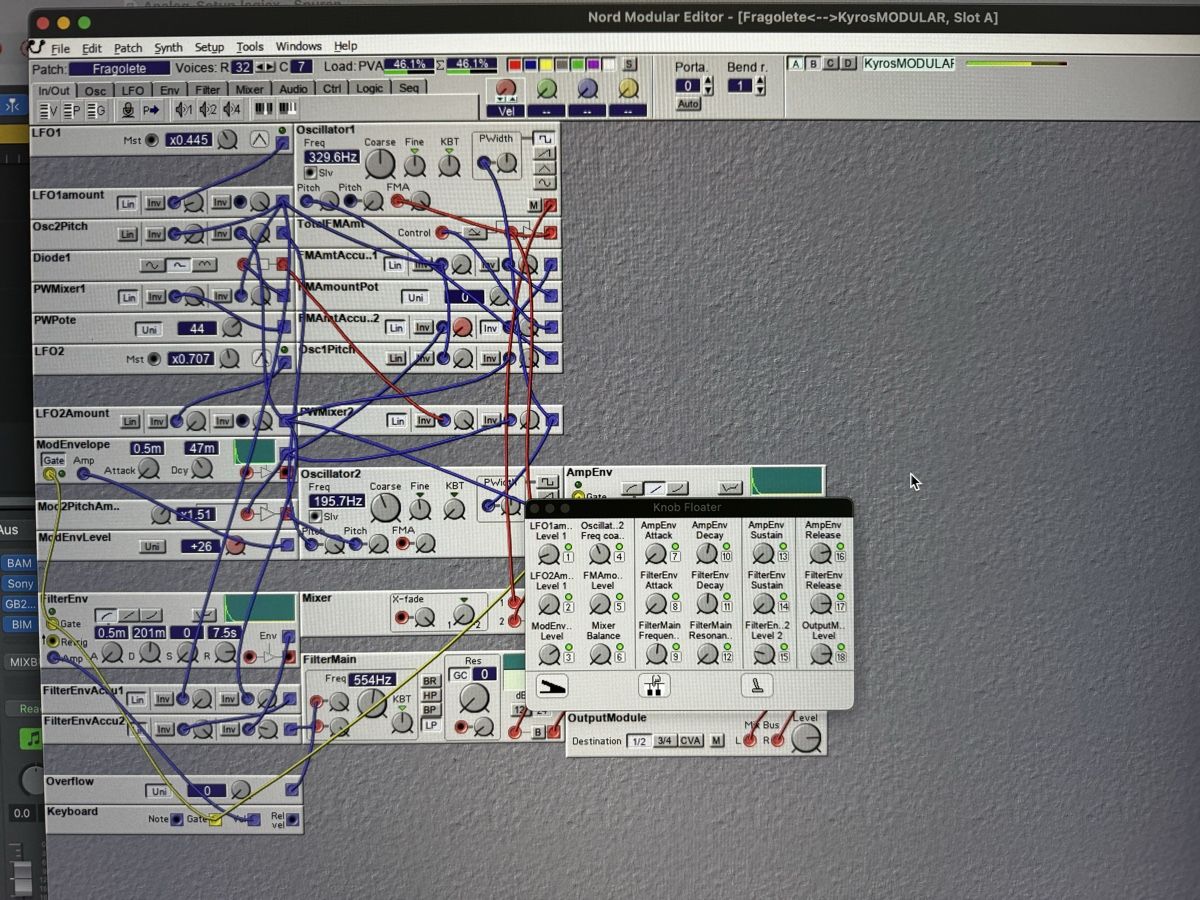Viewport: 1200px width, 900px height.
Task: Click the pedal icon in Knob Floater
Action: pyautogui.click(x=552, y=686)
